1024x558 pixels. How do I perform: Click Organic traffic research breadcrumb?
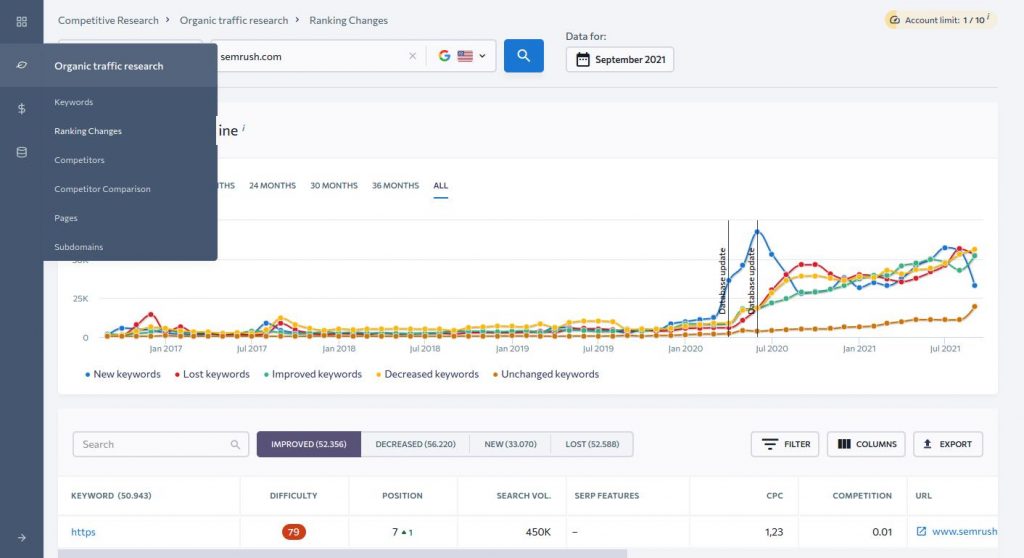click(234, 20)
